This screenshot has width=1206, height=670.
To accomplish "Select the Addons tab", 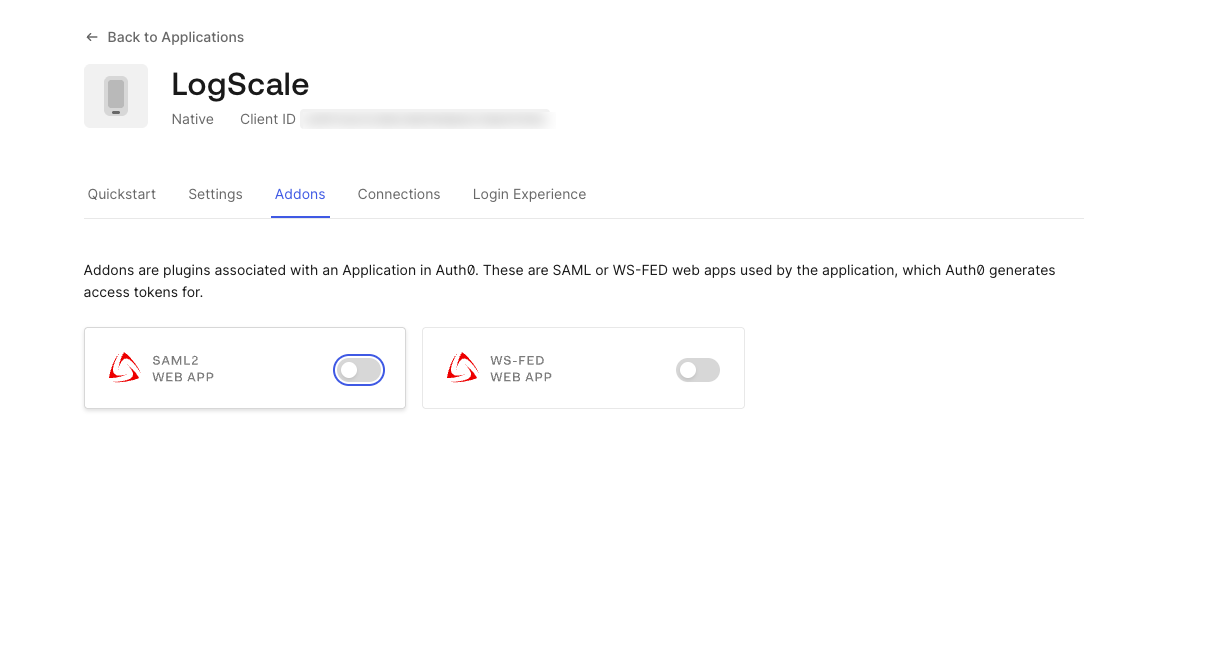I will pyautogui.click(x=300, y=194).
